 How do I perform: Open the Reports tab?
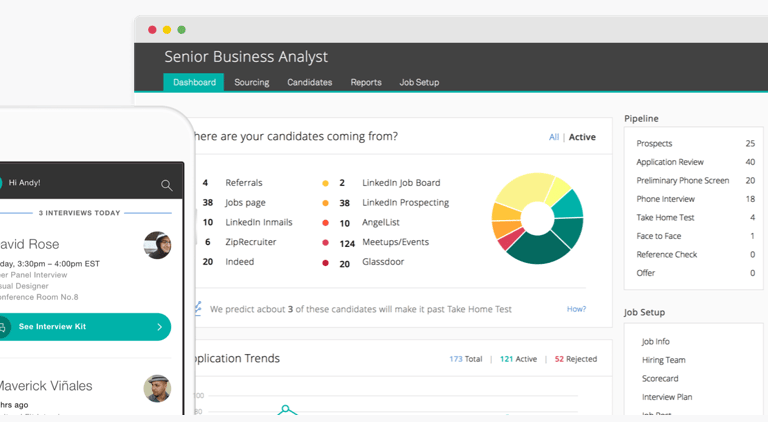click(x=366, y=82)
